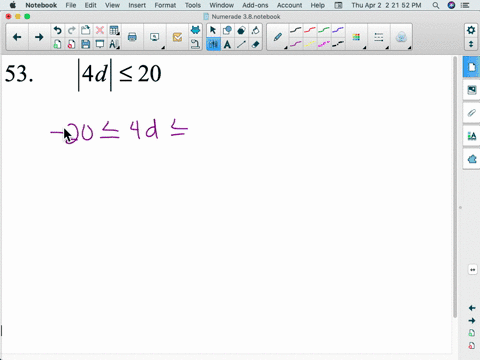
Task: Open the Apple menu
Action: pos(13,5)
